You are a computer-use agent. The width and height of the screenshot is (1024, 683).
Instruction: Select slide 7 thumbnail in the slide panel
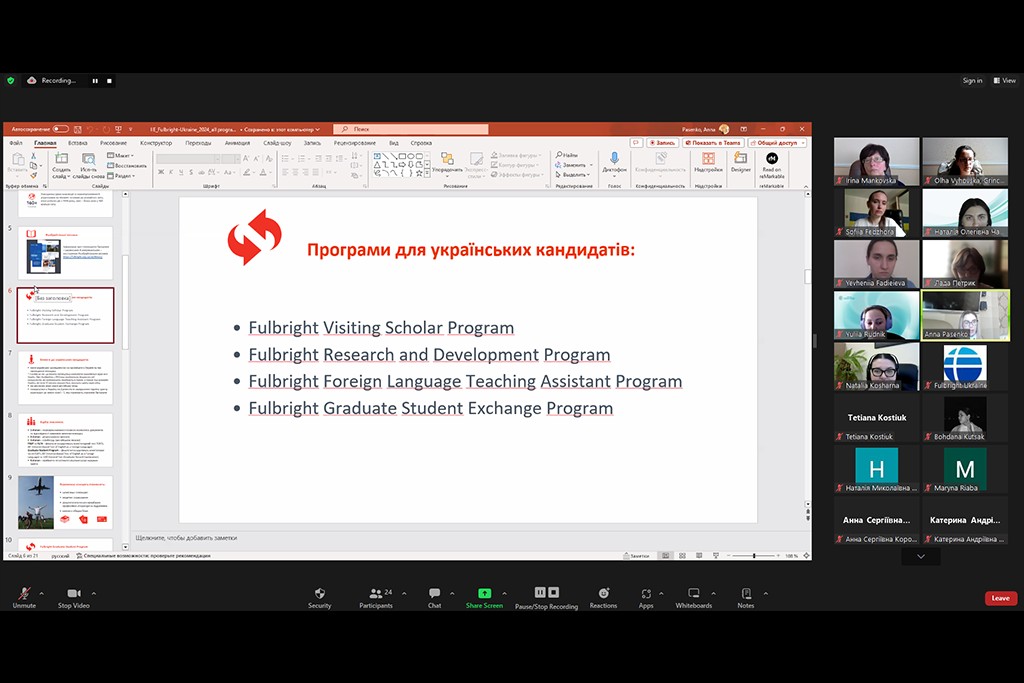[65, 377]
